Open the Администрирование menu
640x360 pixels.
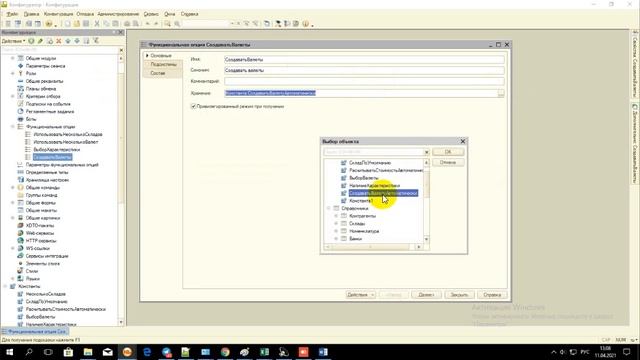click(x=118, y=14)
